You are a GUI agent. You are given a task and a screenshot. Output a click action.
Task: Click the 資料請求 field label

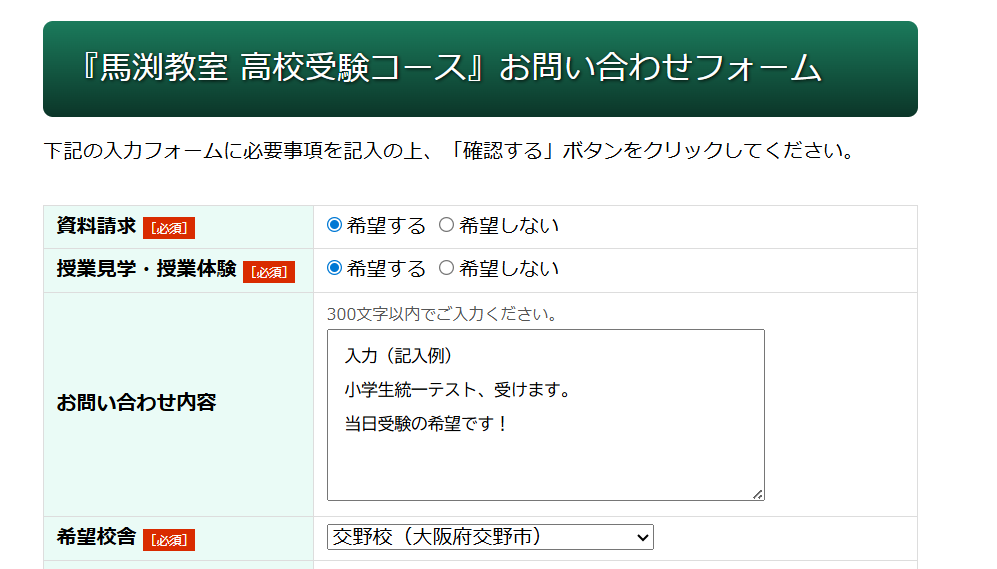coord(96,226)
